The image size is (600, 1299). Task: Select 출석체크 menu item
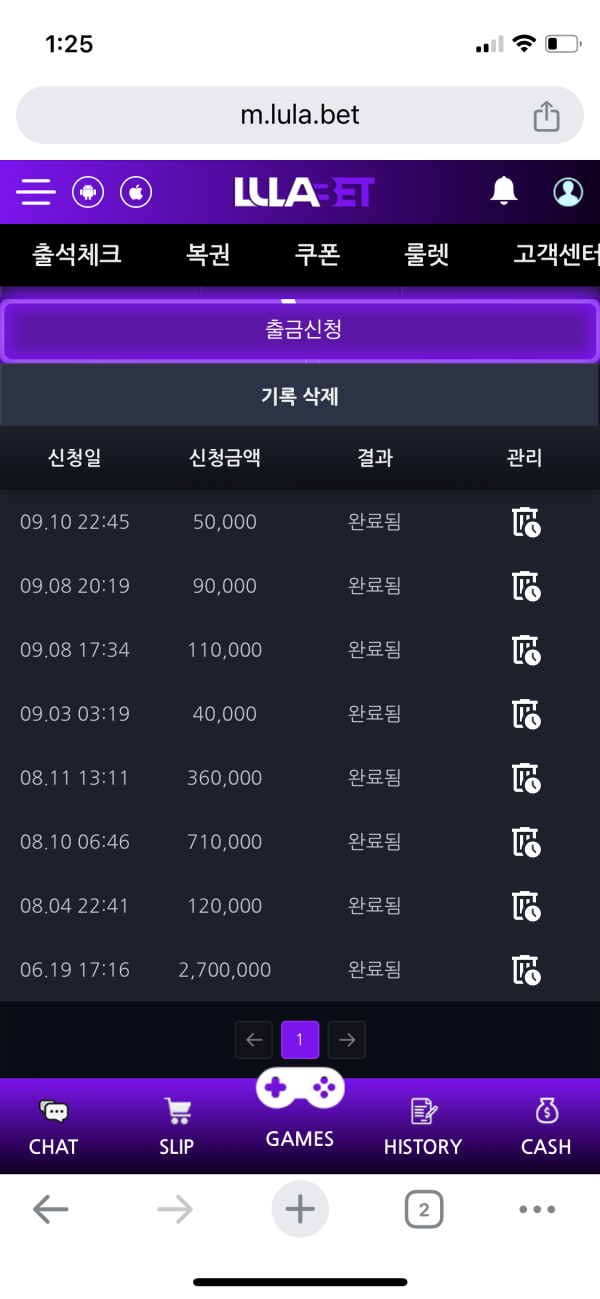pyautogui.click(x=77, y=254)
